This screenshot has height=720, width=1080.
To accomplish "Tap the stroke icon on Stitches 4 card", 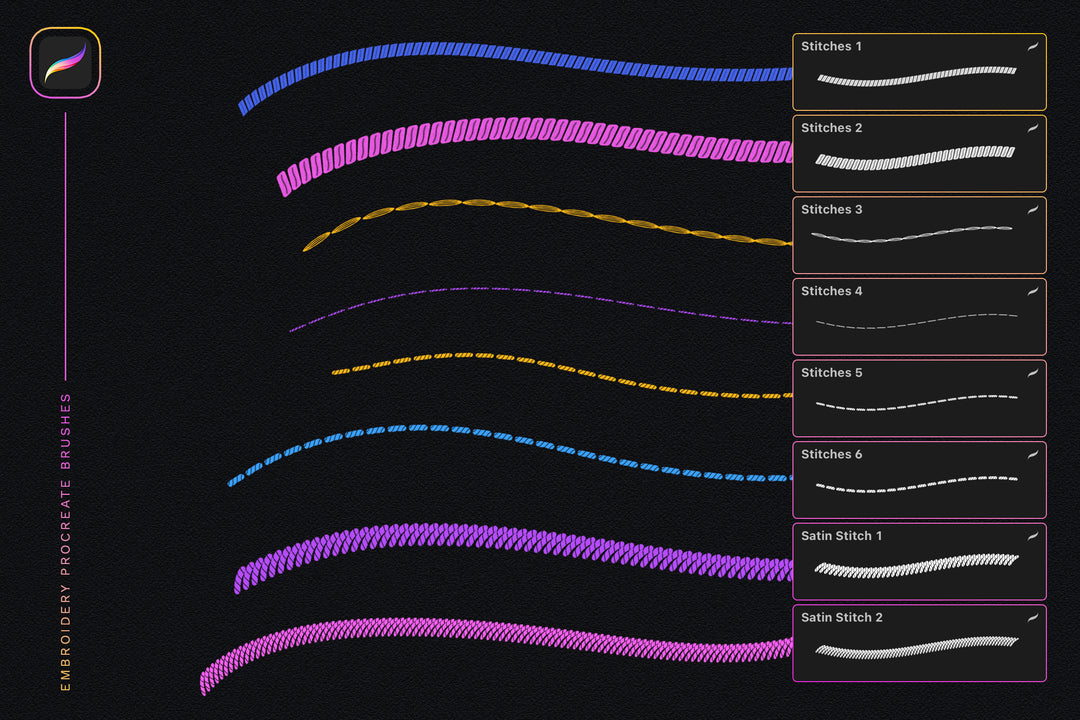I will point(1032,292).
